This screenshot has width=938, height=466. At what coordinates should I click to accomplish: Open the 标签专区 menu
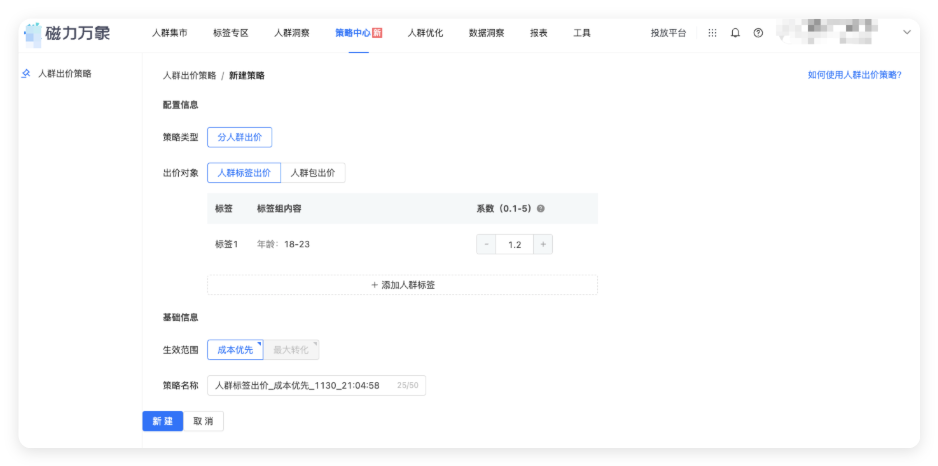point(230,33)
